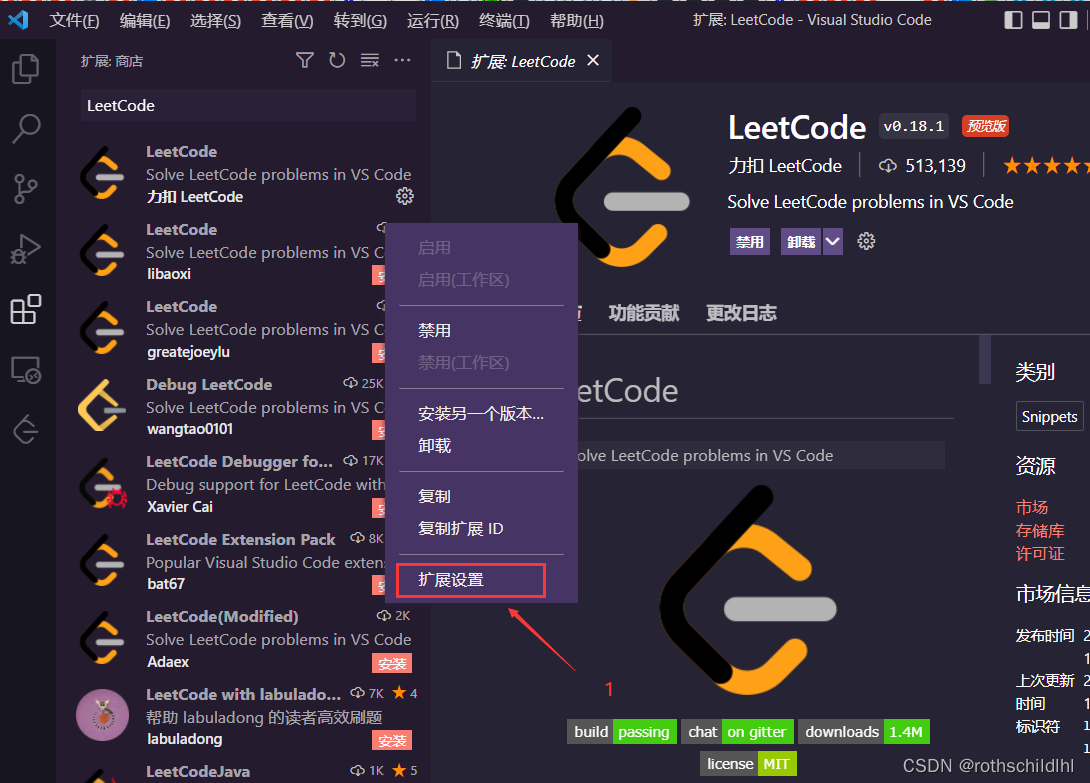Toggle secondary sidebar layout icon

point(1068,20)
